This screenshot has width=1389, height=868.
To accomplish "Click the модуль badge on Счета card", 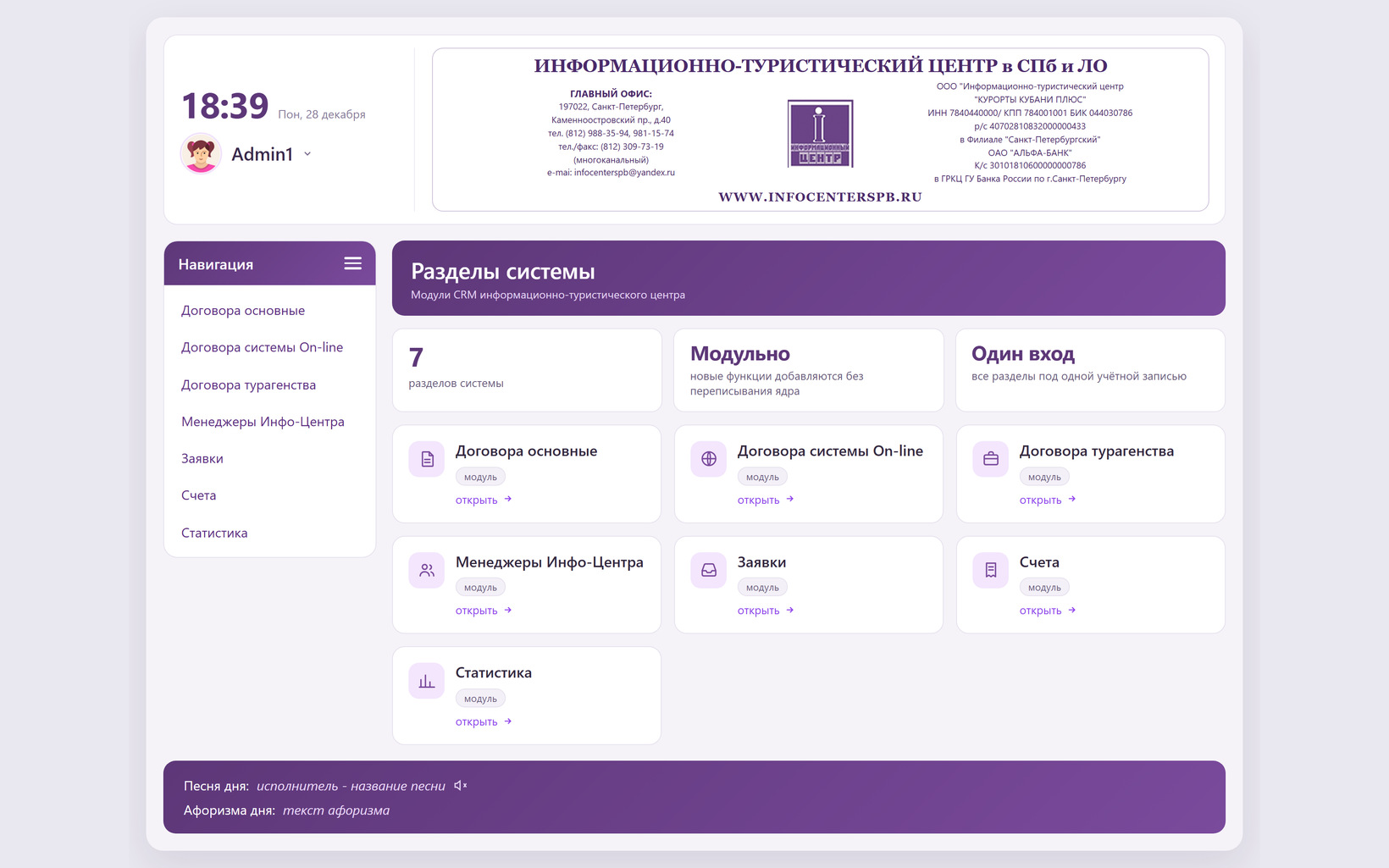I will (1044, 588).
